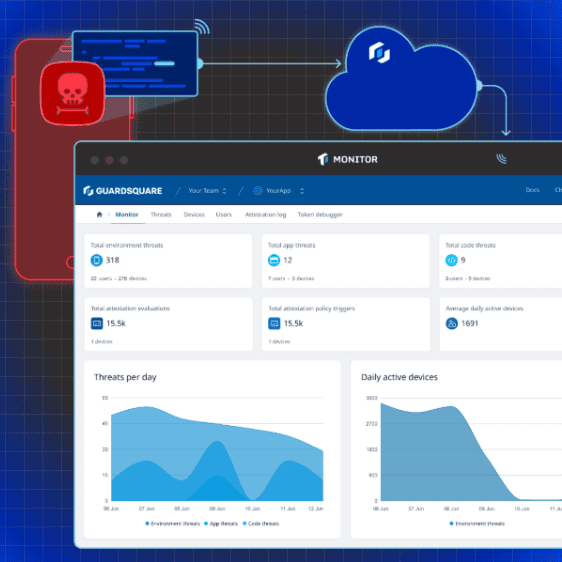This screenshot has height=562, width=562.
Task: Click the total app threats icon
Action: pyautogui.click(x=274, y=260)
